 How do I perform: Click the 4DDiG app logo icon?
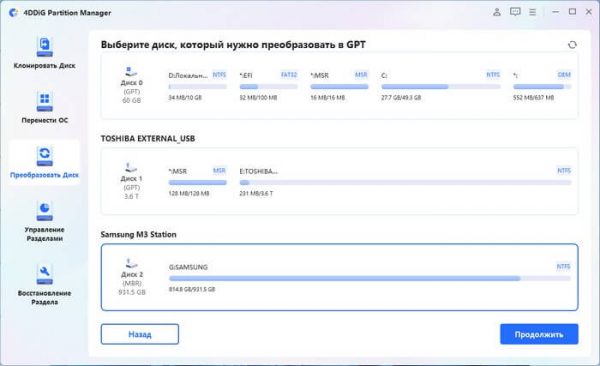[x=14, y=13]
